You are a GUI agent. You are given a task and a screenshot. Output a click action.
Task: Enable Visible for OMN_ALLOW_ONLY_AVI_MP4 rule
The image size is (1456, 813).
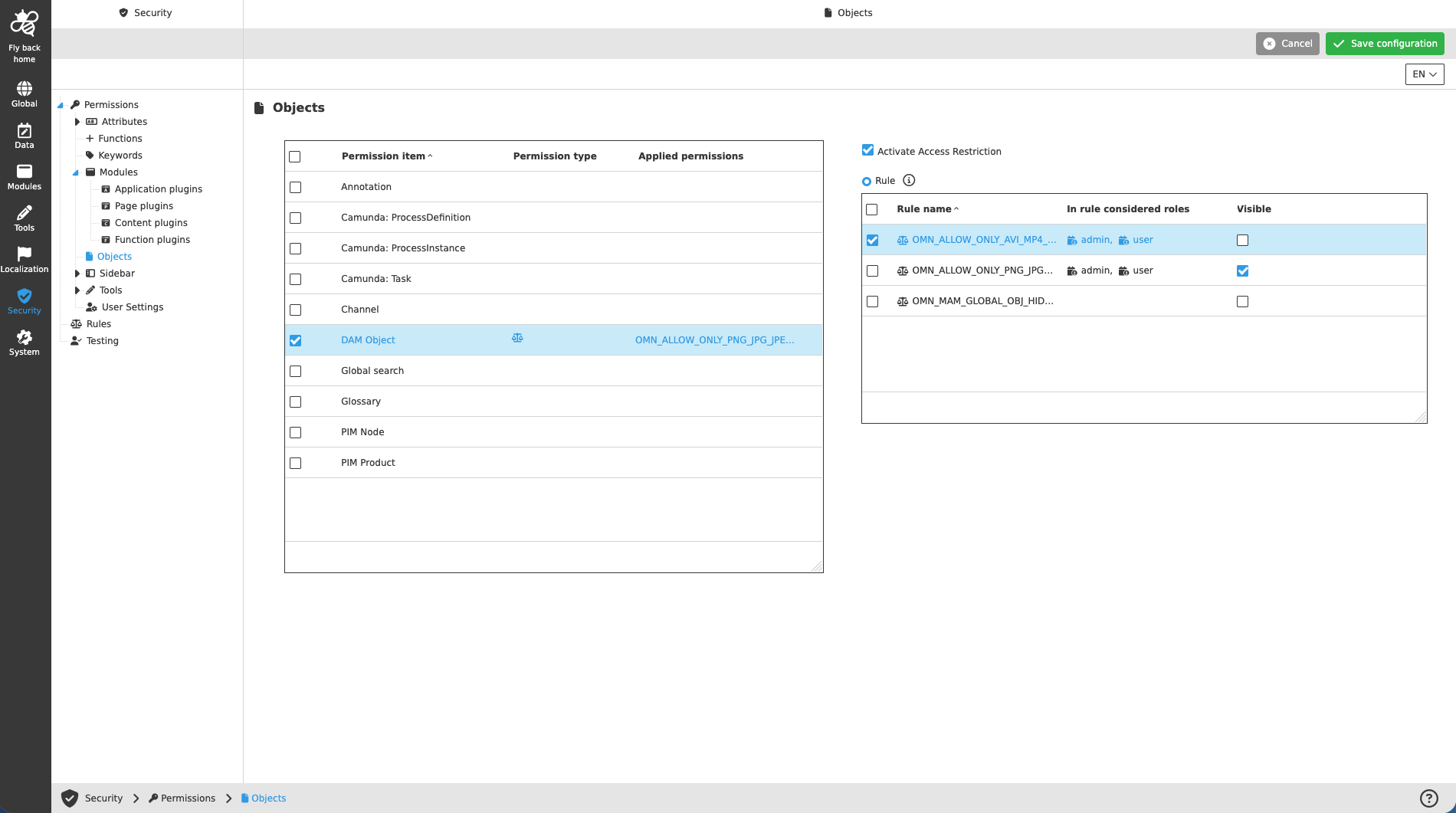[1242, 240]
